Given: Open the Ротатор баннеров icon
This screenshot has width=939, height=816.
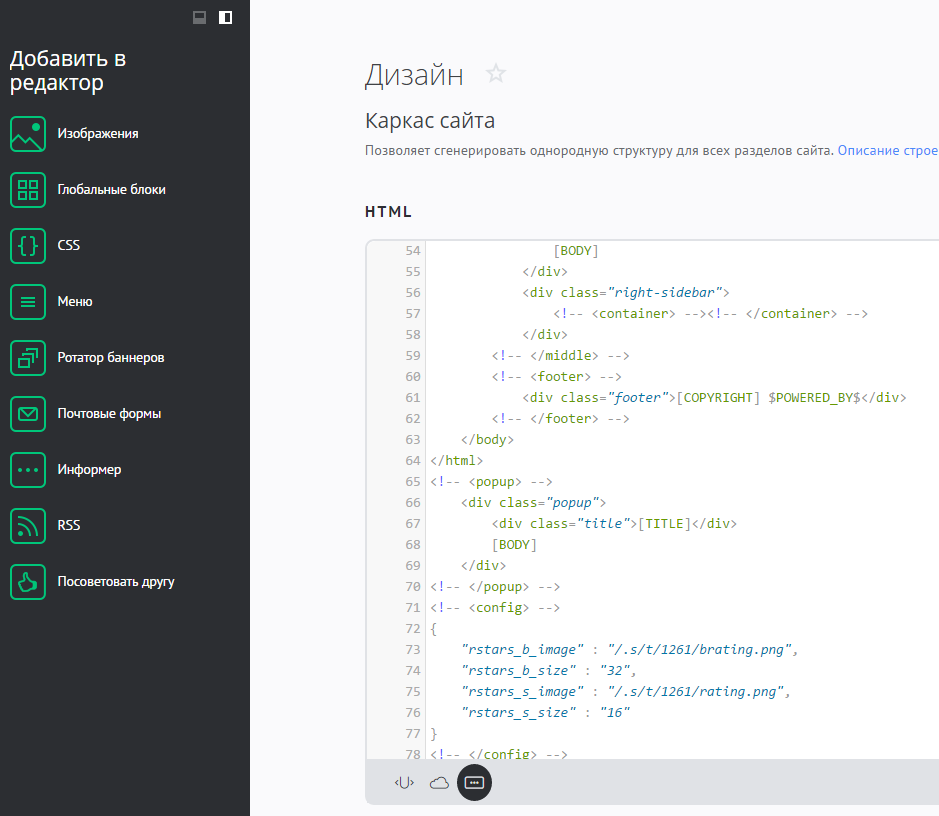Looking at the screenshot, I should click(28, 358).
